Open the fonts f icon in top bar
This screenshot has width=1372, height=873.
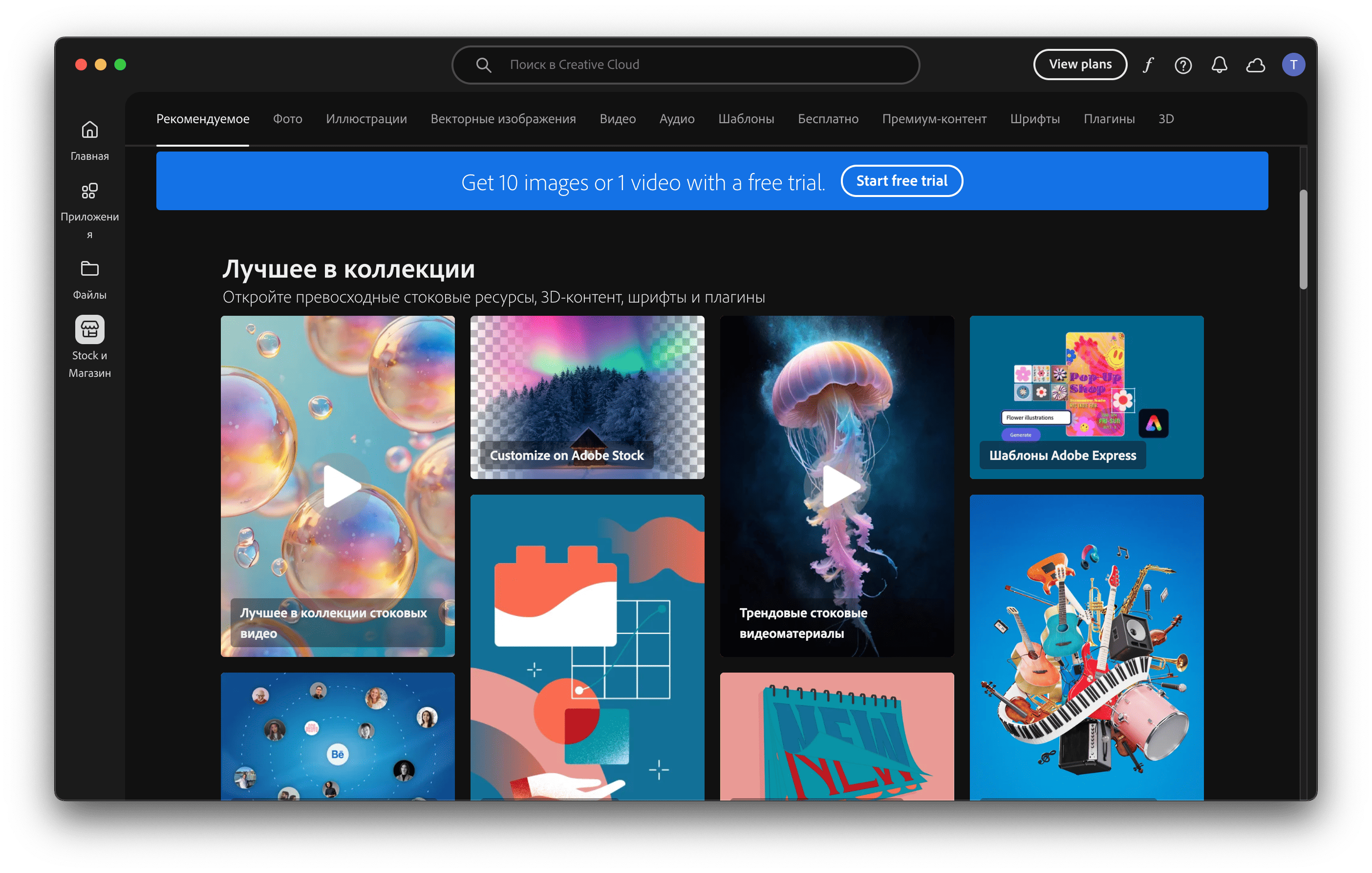[1148, 65]
